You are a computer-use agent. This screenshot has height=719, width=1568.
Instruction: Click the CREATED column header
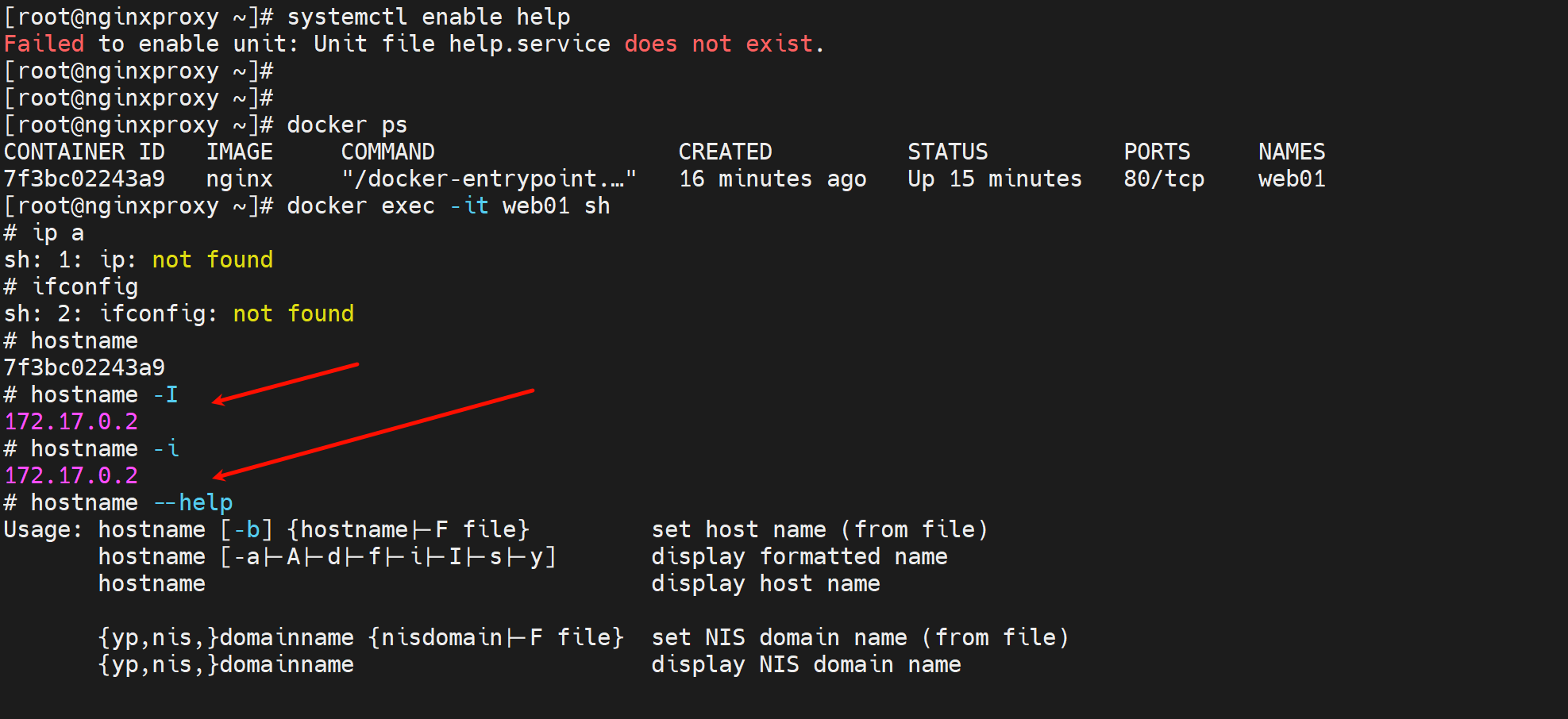[x=725, y=152]
